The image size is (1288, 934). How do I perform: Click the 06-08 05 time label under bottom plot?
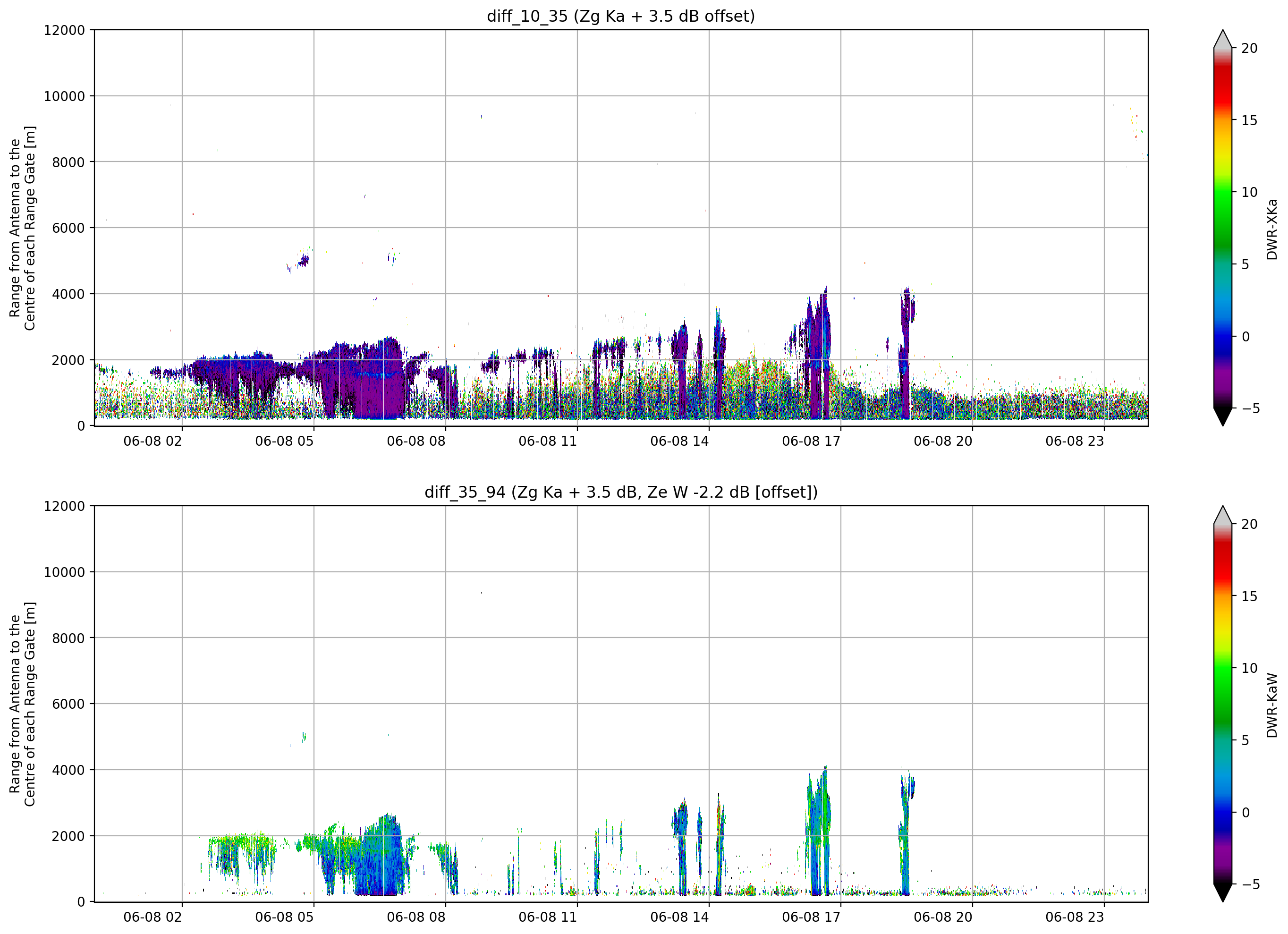(x=285, y=917)
